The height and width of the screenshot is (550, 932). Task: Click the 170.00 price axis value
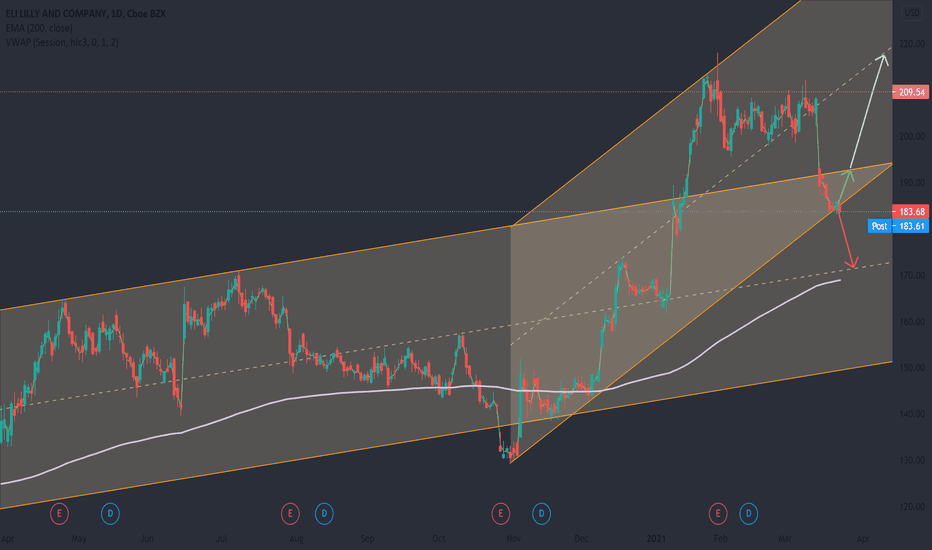912,275
